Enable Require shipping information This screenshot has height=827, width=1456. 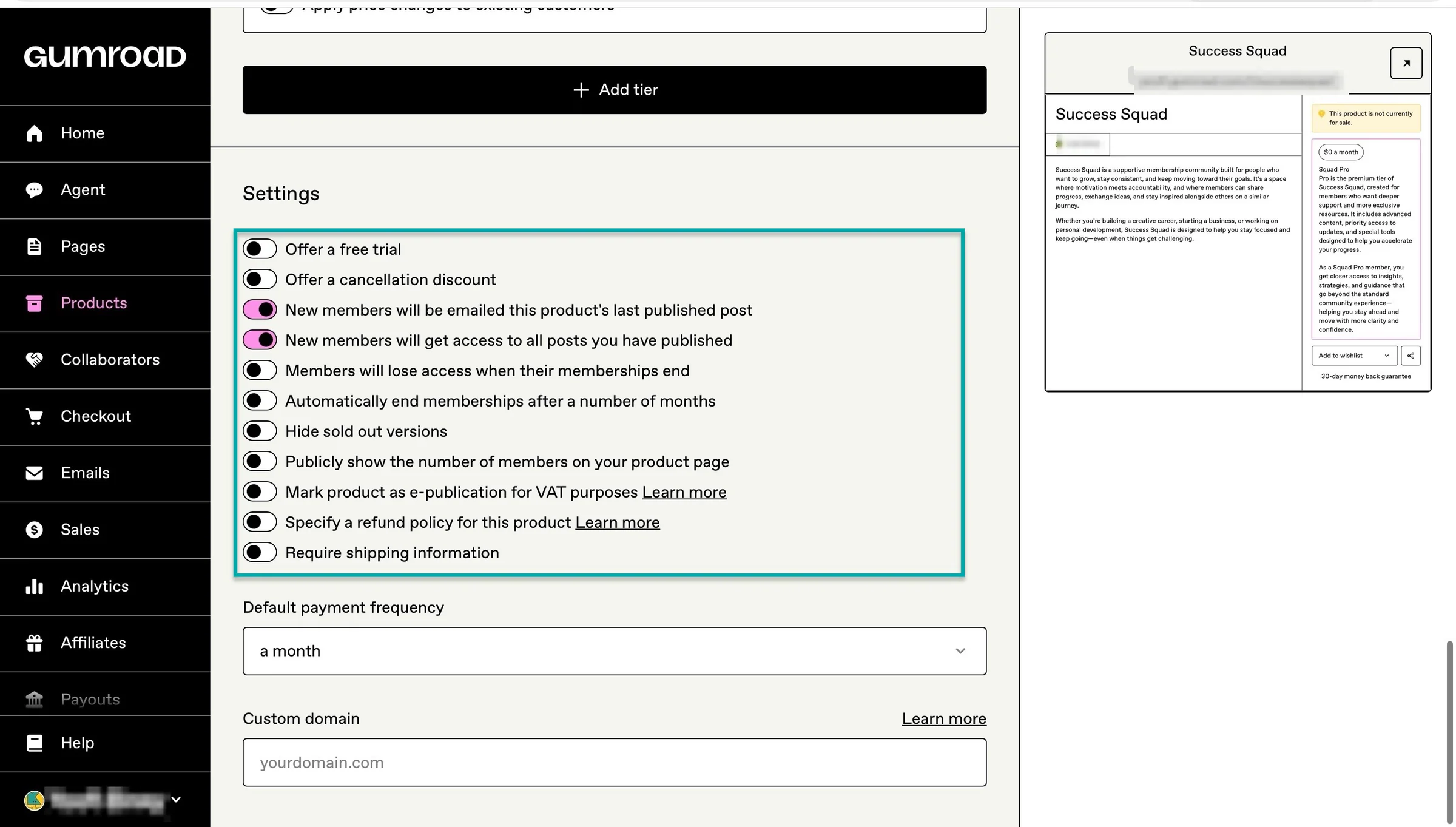click(260, 552)
